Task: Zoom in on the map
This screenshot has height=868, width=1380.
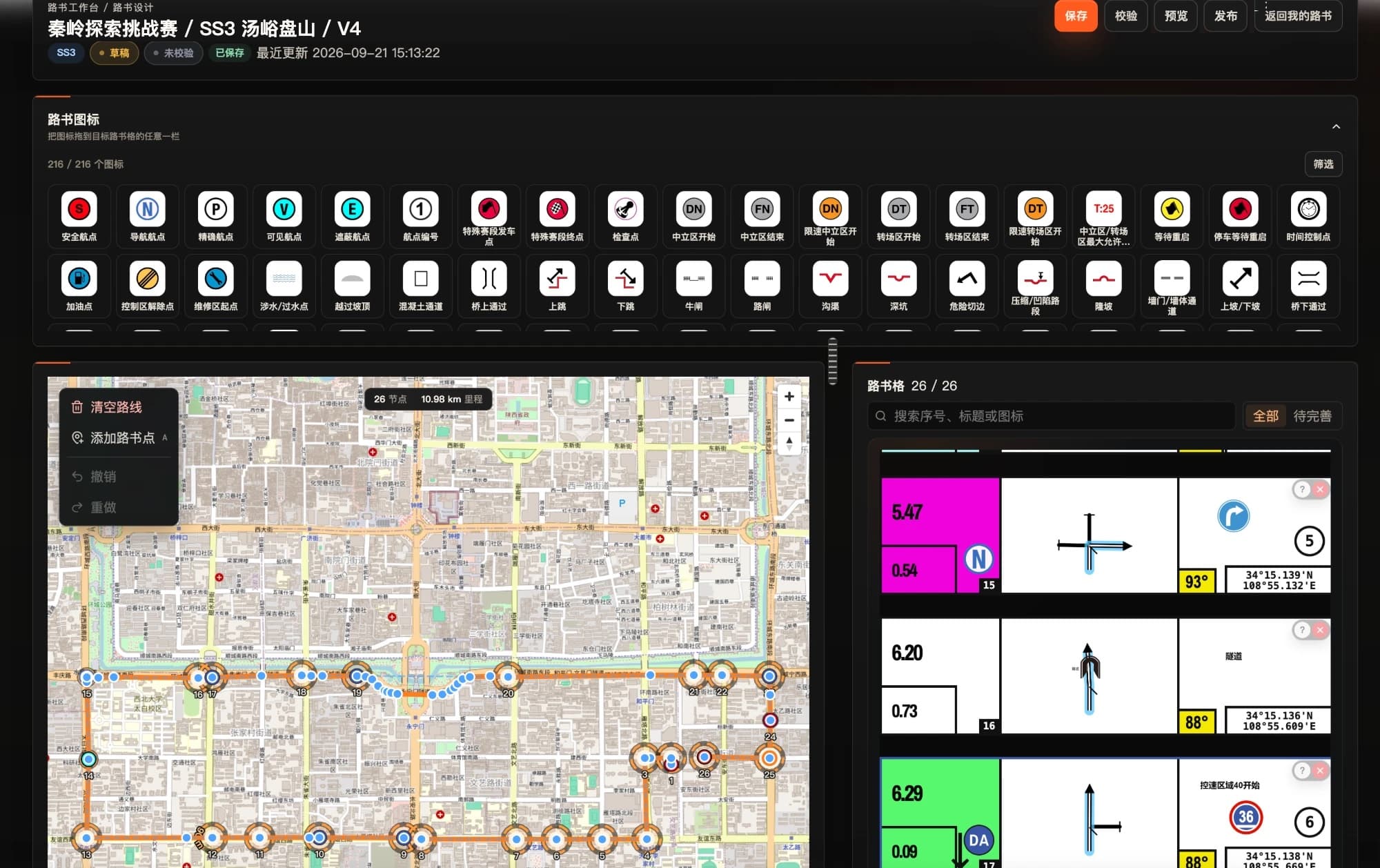Action: pos(789,397)
